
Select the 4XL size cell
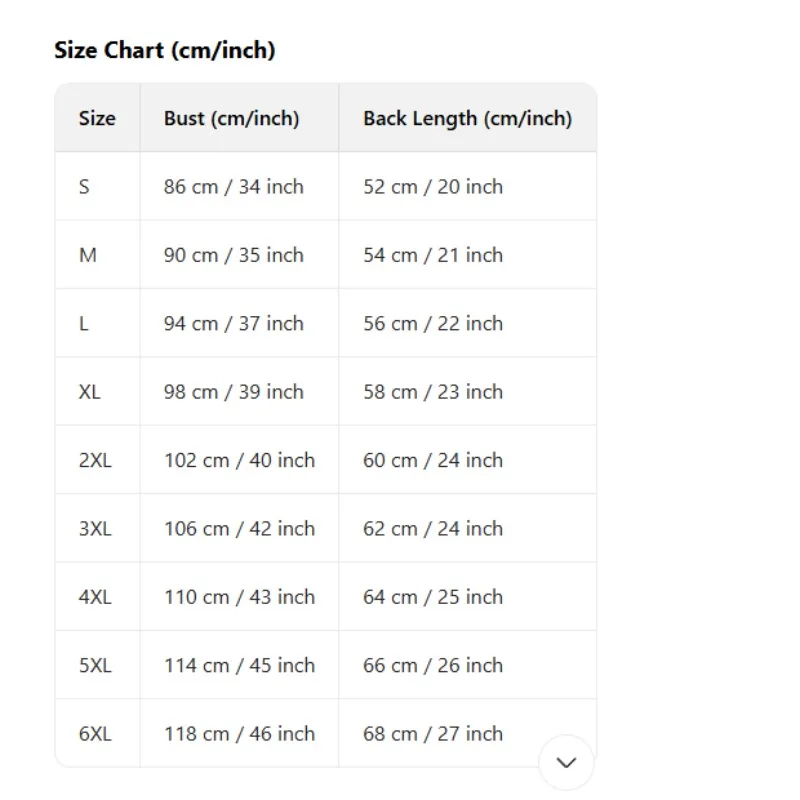pyautogui.click(x=95, y=597)
